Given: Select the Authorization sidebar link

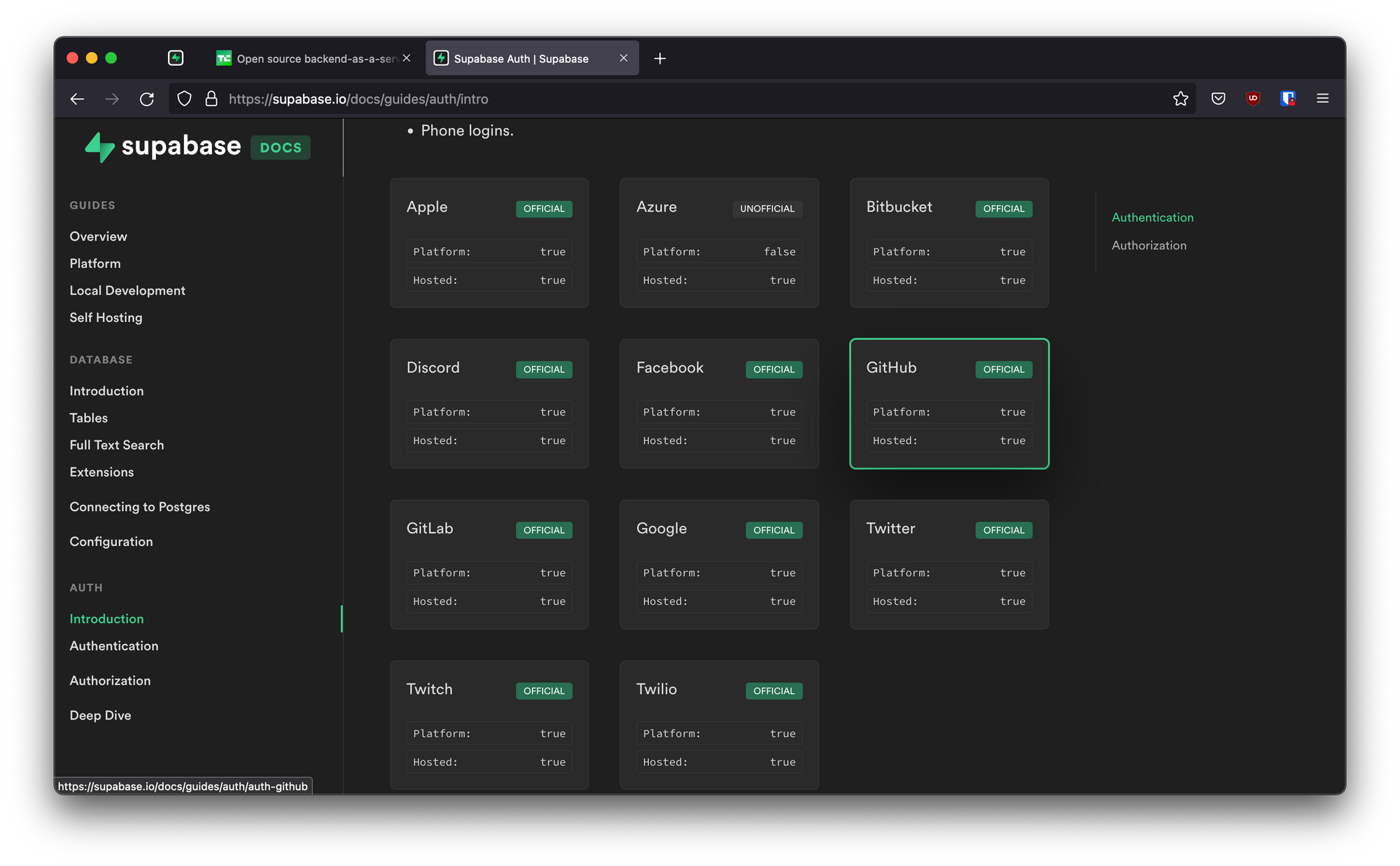Looking at the screenshot, I should pos(110,680).
